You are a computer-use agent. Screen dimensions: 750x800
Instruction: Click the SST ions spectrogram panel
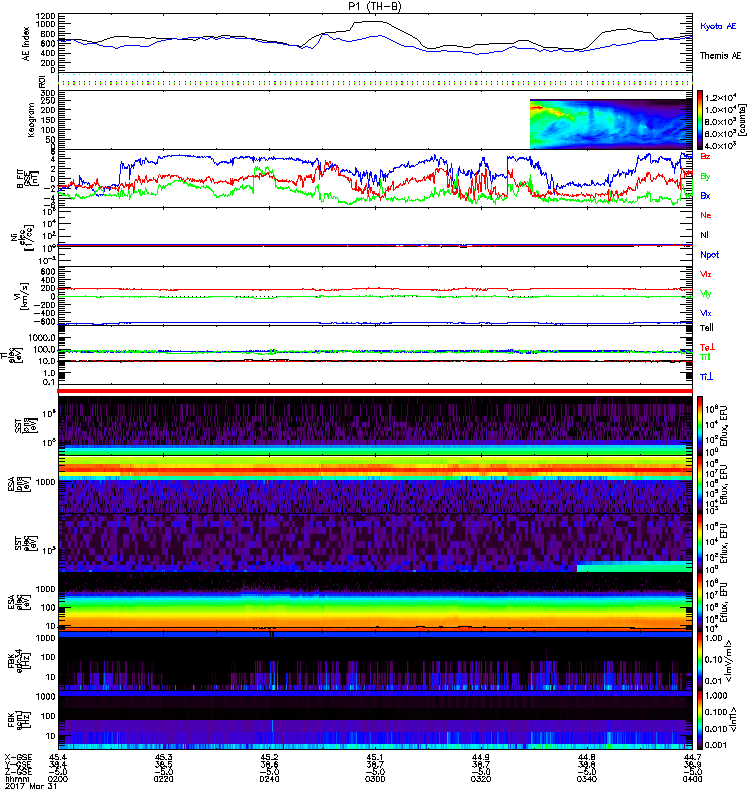(375, 426)
